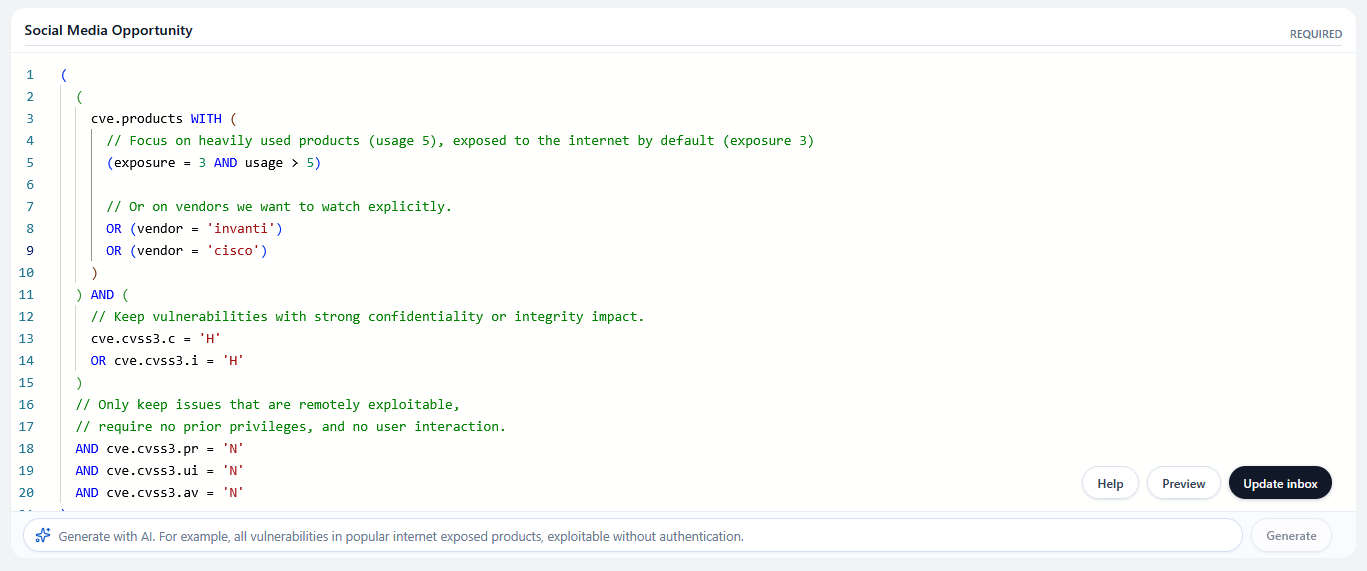Click the AND cve.cvss3.av = 'N' line
This screenshot has height=571, width=1367.
pos(160,492)
